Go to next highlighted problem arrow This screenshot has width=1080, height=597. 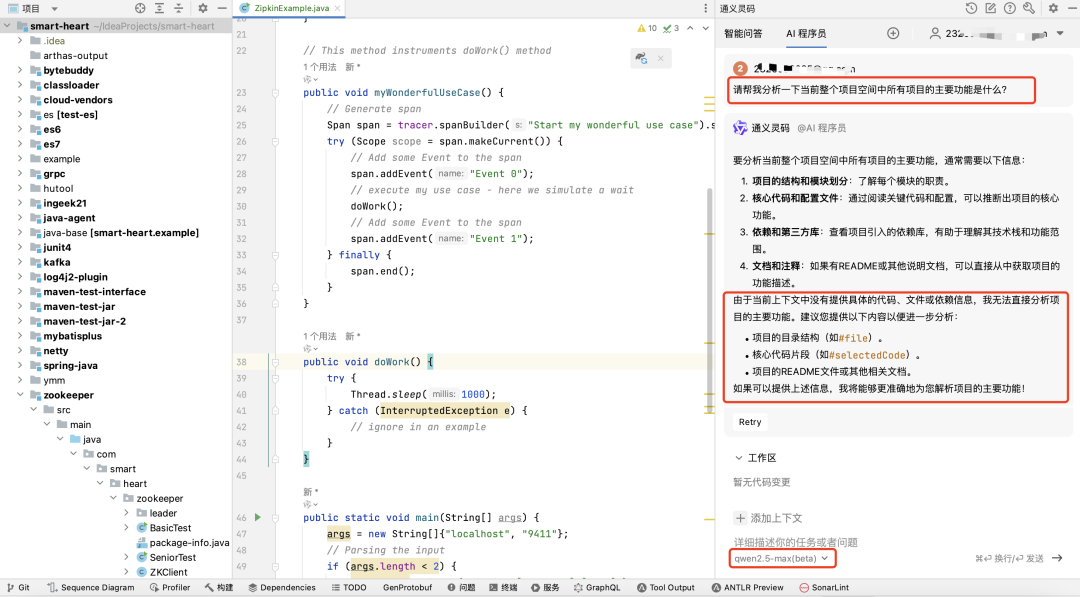705,28
